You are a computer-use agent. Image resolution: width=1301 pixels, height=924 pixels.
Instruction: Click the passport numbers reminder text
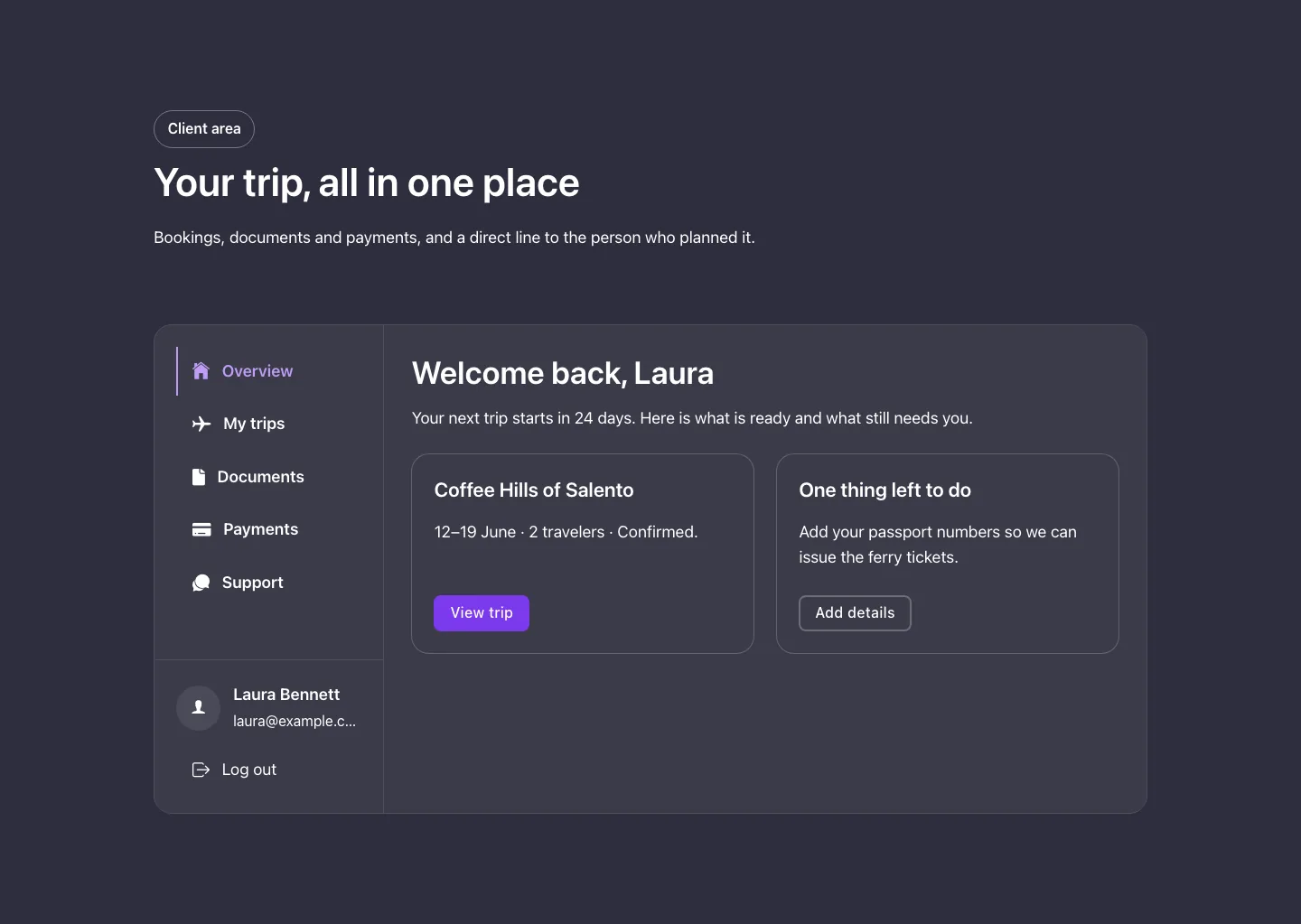pyautogui.click(x=938, y=545)
